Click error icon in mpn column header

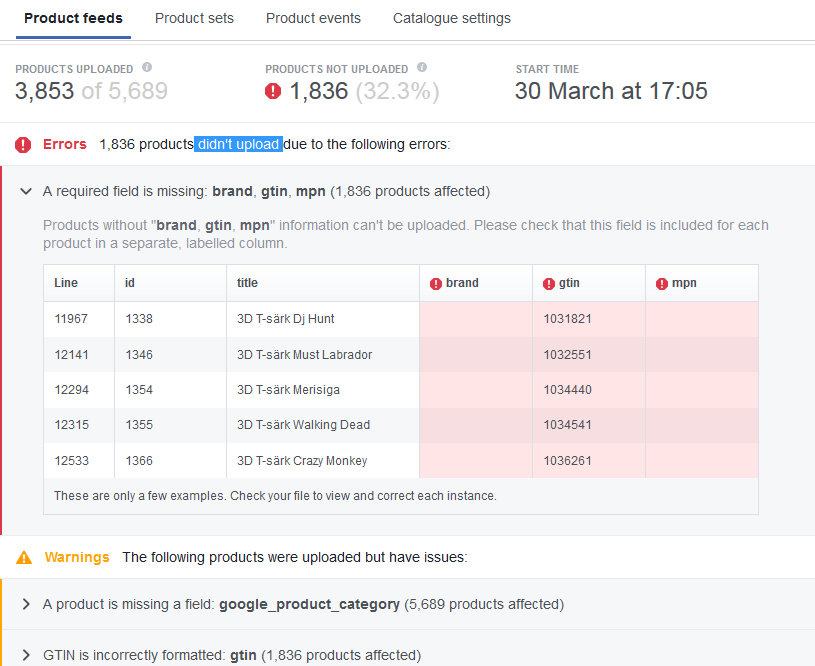[662, 284]
